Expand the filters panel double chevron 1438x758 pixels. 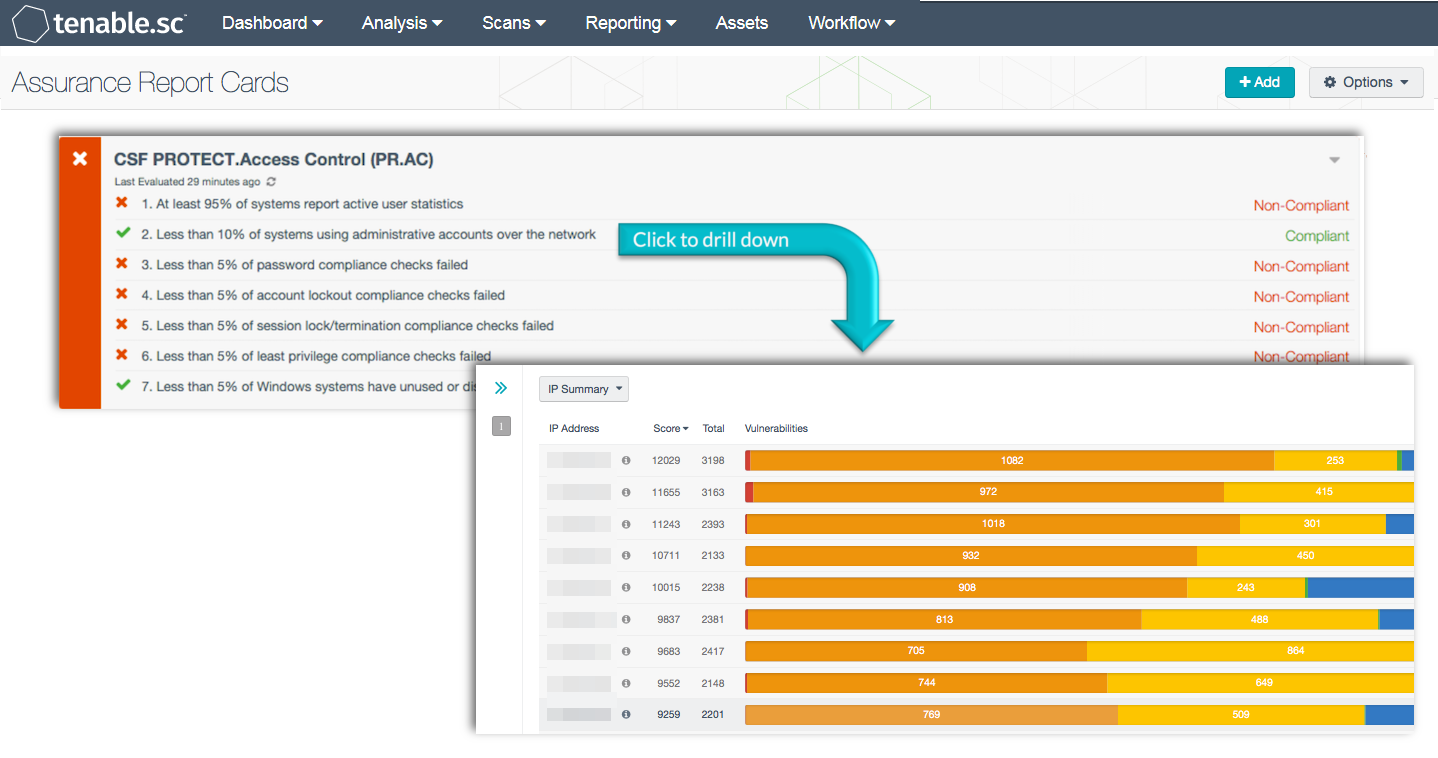(x=501, y=388)
